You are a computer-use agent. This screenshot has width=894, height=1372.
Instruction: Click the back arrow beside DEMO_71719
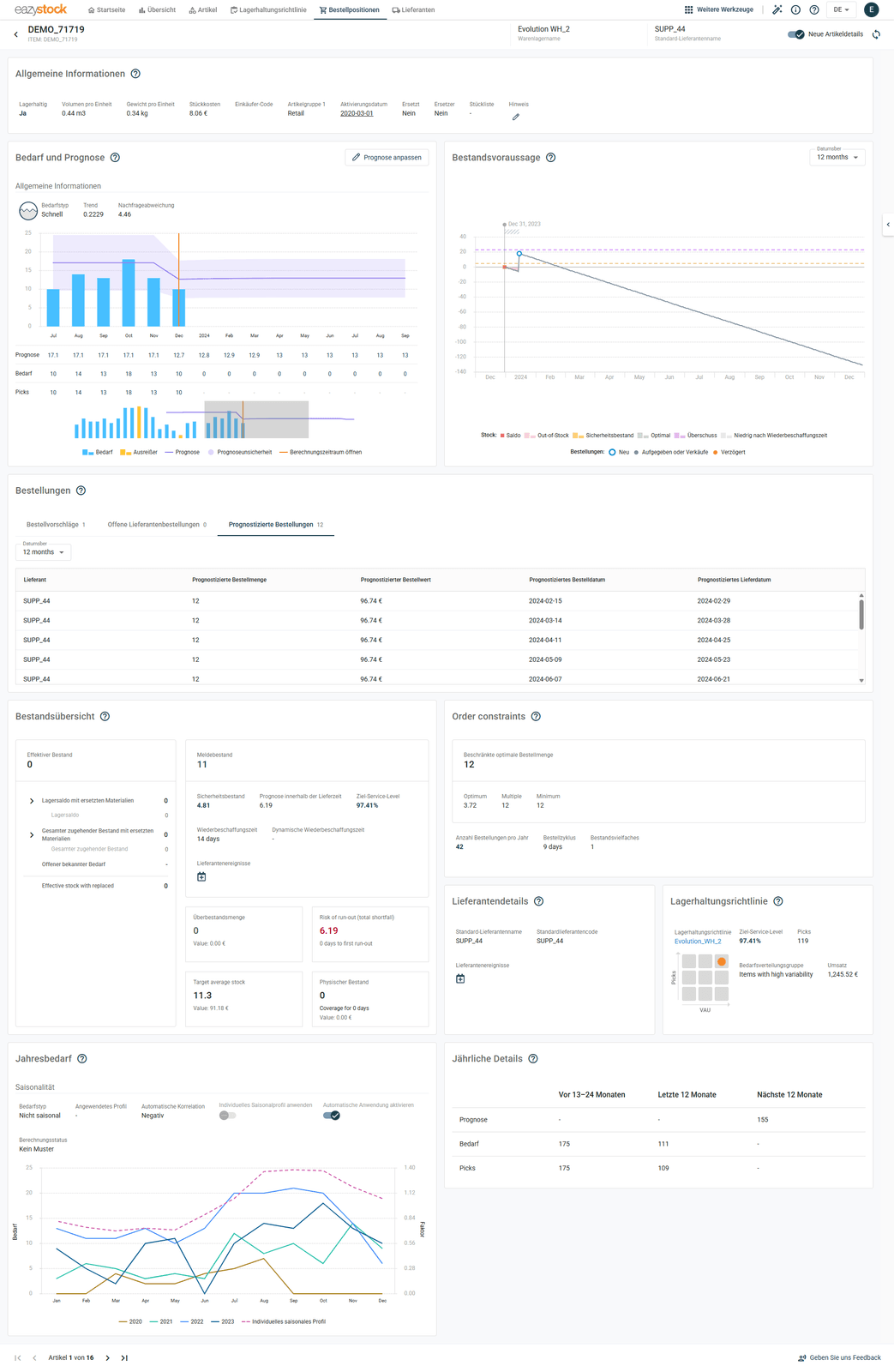[15, 34]
